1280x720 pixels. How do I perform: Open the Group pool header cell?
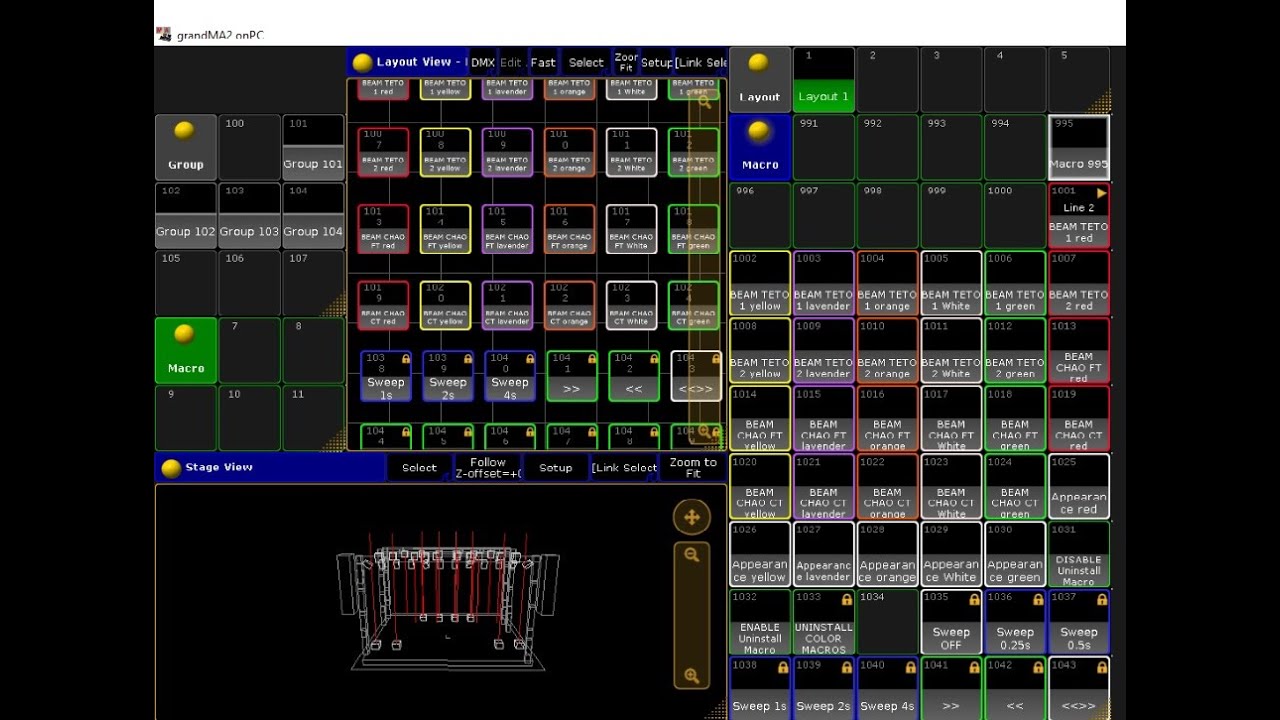[x=186, y=147]
